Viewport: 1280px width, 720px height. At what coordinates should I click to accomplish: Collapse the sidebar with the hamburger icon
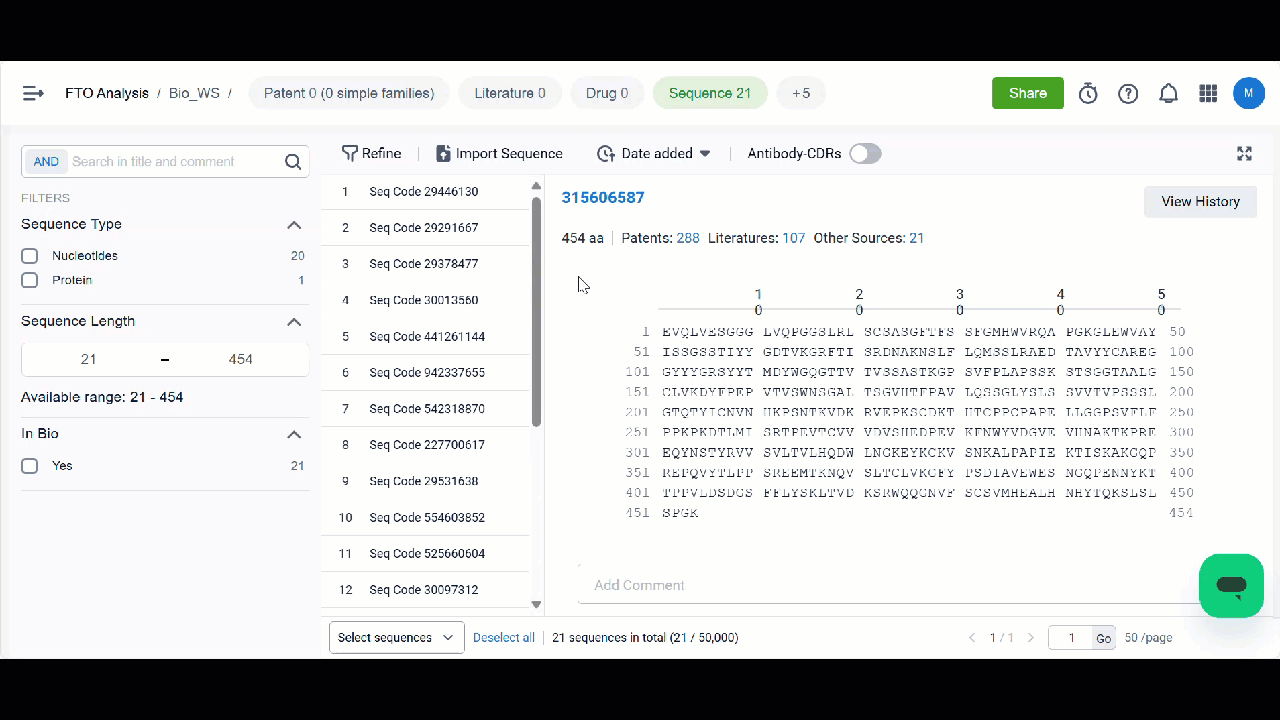32,92
